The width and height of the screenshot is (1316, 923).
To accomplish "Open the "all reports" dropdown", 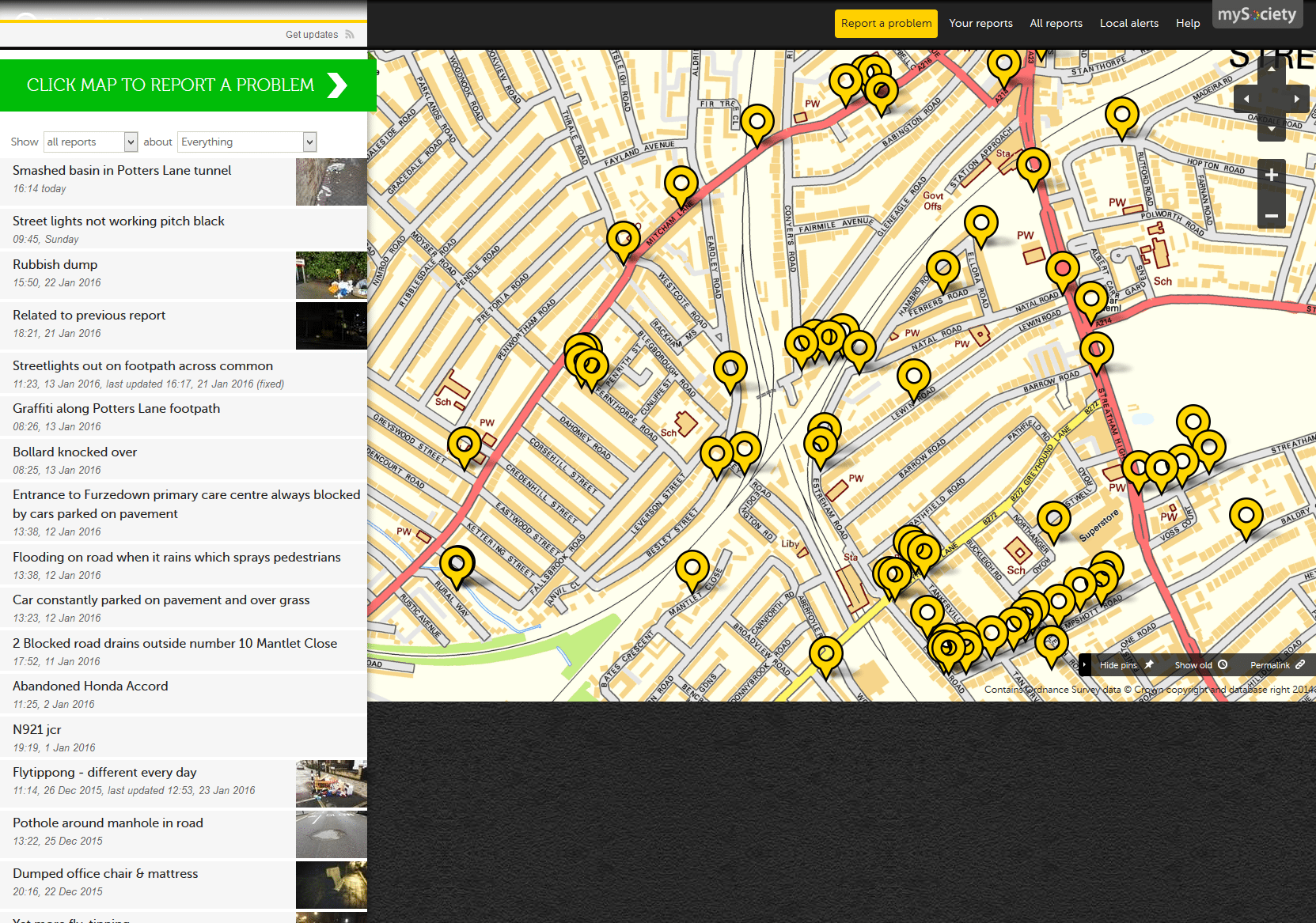I will pos(90,142).
